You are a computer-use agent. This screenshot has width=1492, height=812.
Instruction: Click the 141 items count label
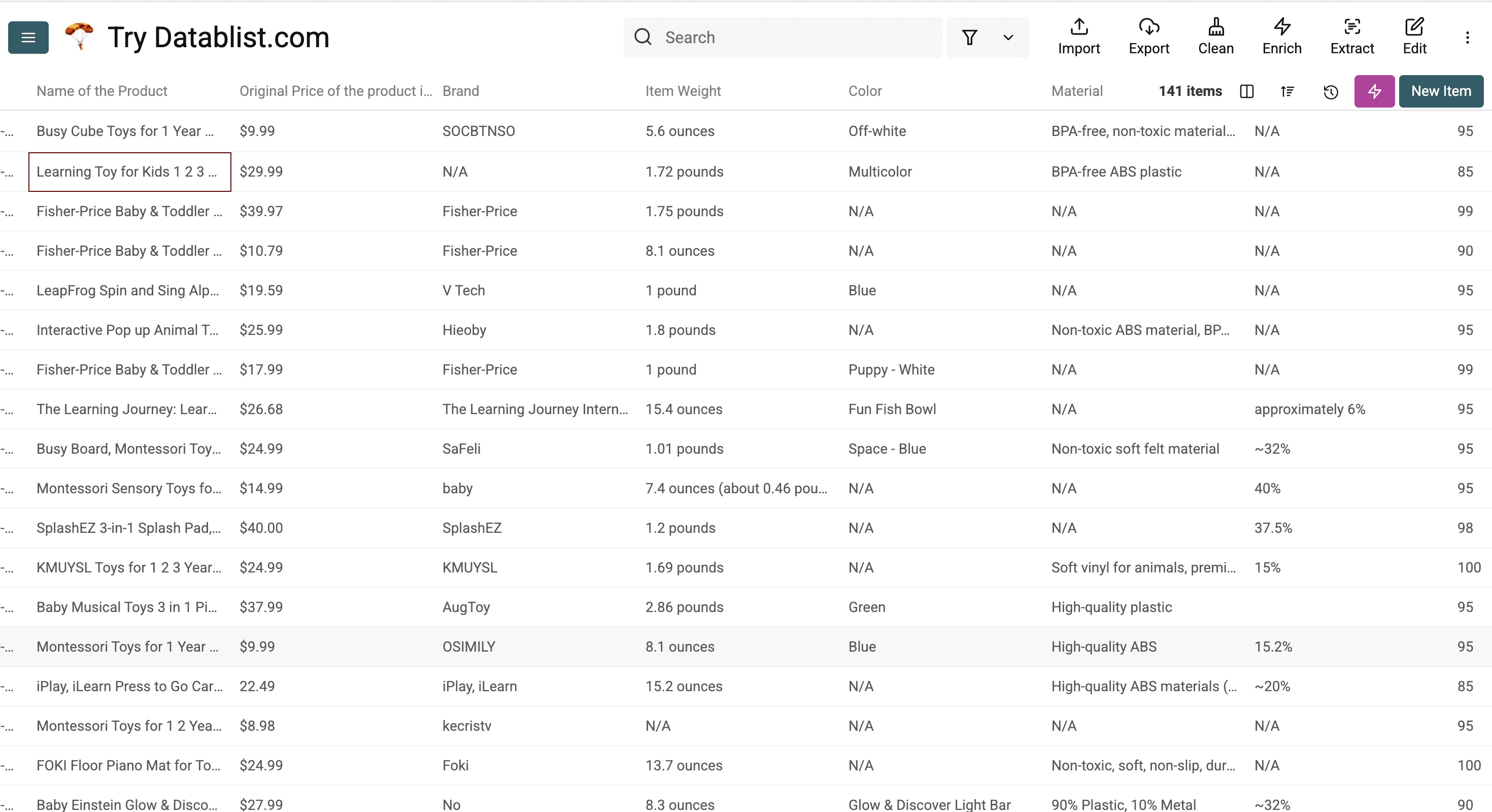(x=1190, y=91)
